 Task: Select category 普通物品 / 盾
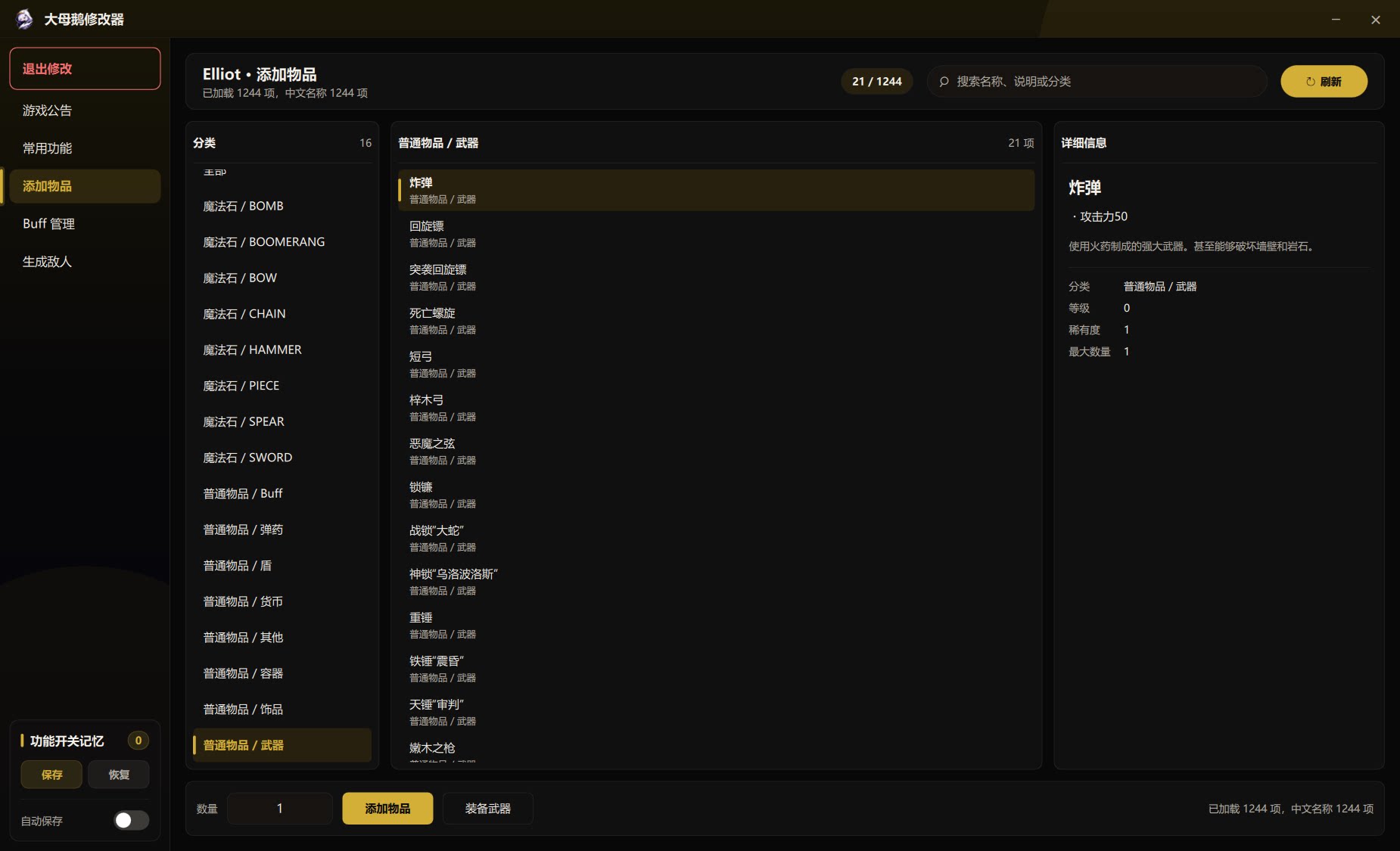click(x=282, y=566)
